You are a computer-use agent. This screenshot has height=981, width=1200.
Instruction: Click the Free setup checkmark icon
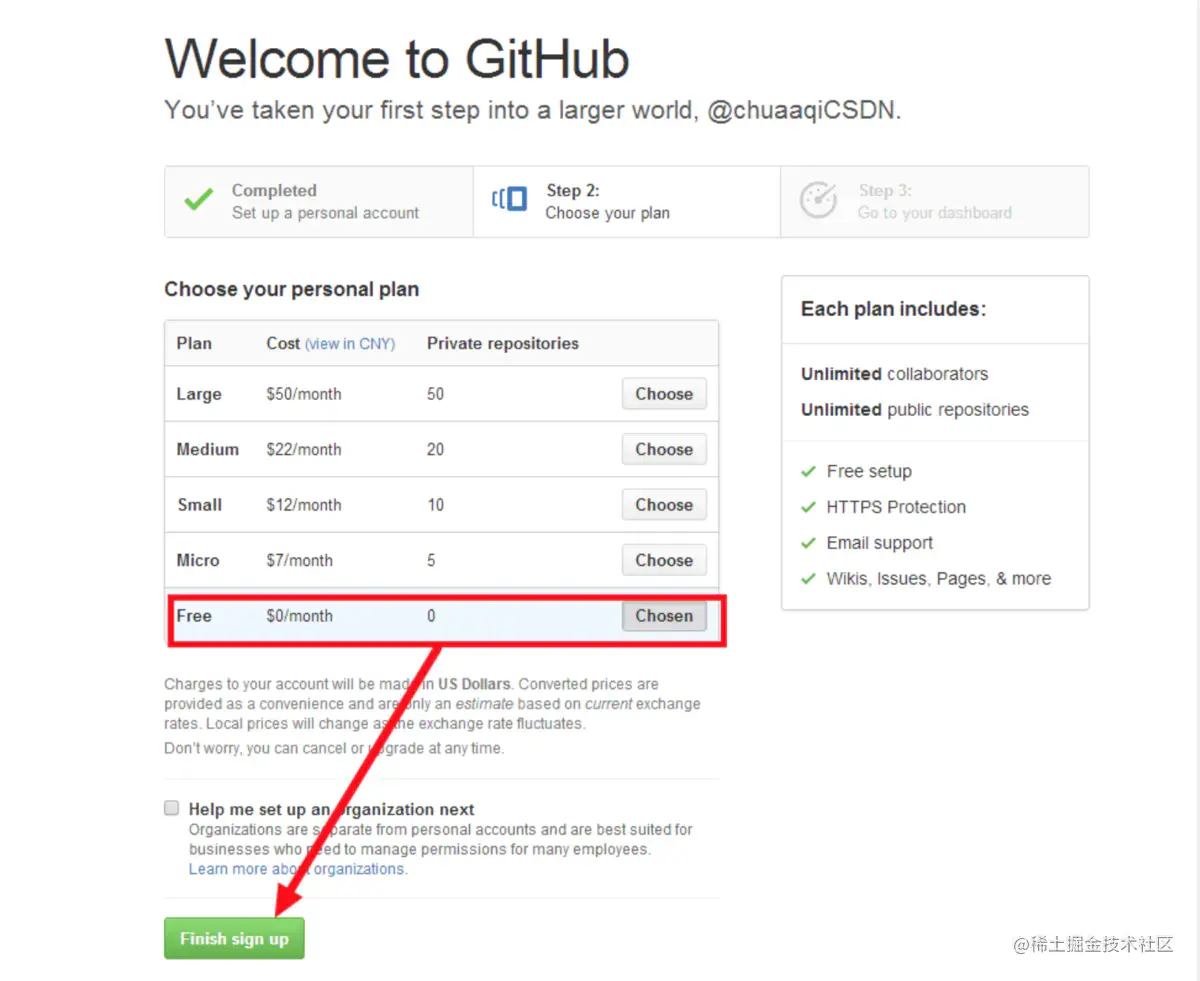(x=808, y=471)
